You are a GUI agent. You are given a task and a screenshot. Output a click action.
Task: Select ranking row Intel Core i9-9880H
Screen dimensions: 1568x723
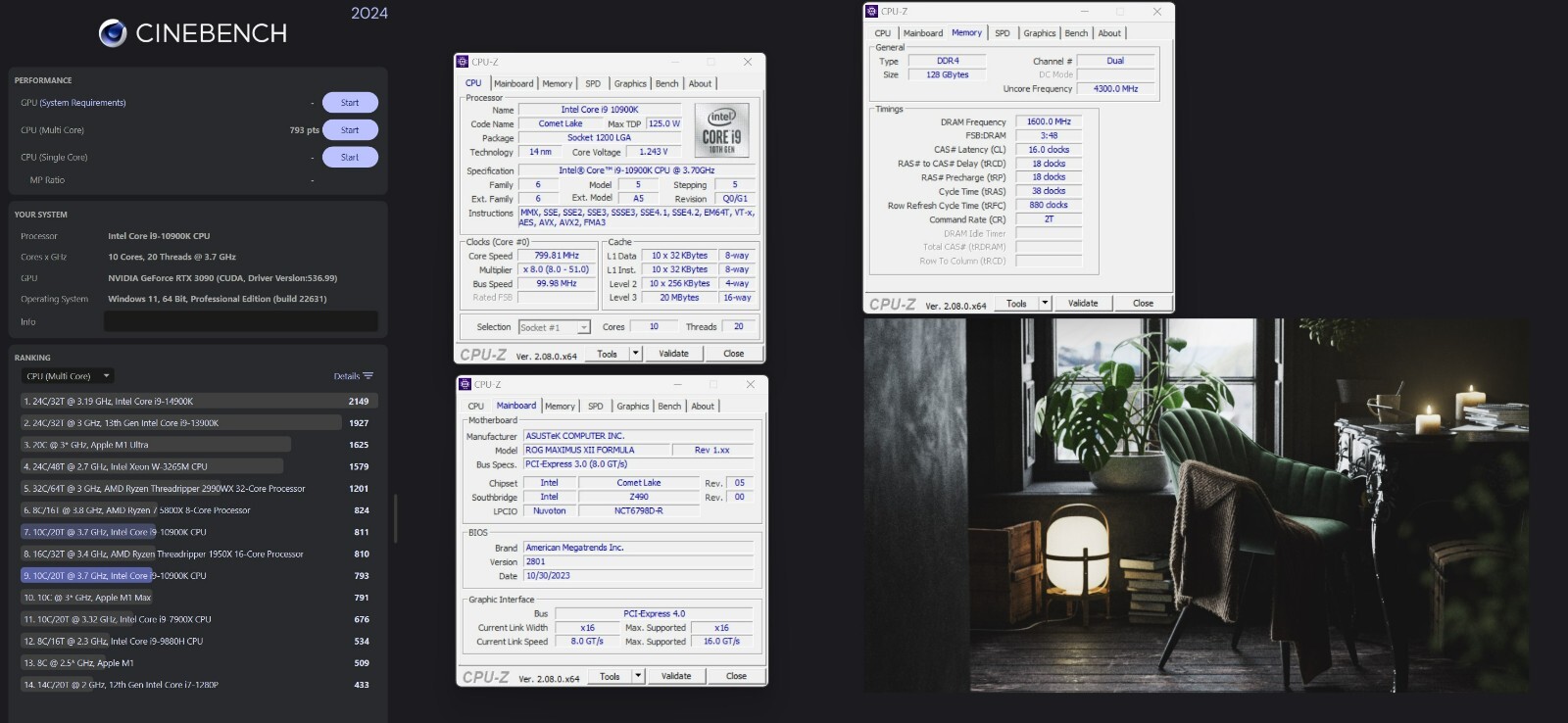200,642
